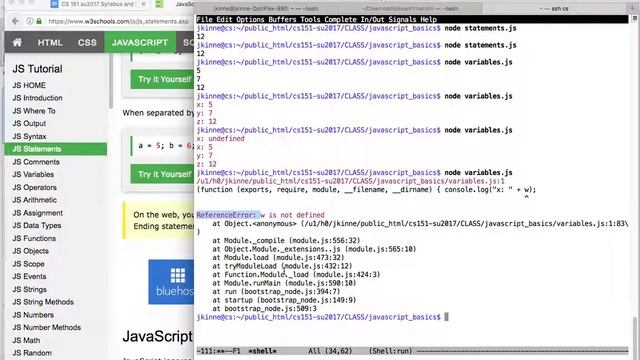Open the JAVASCRIPT tab on w3schools
The width and height of the screenshot is (640, 360).
(140, 42)
